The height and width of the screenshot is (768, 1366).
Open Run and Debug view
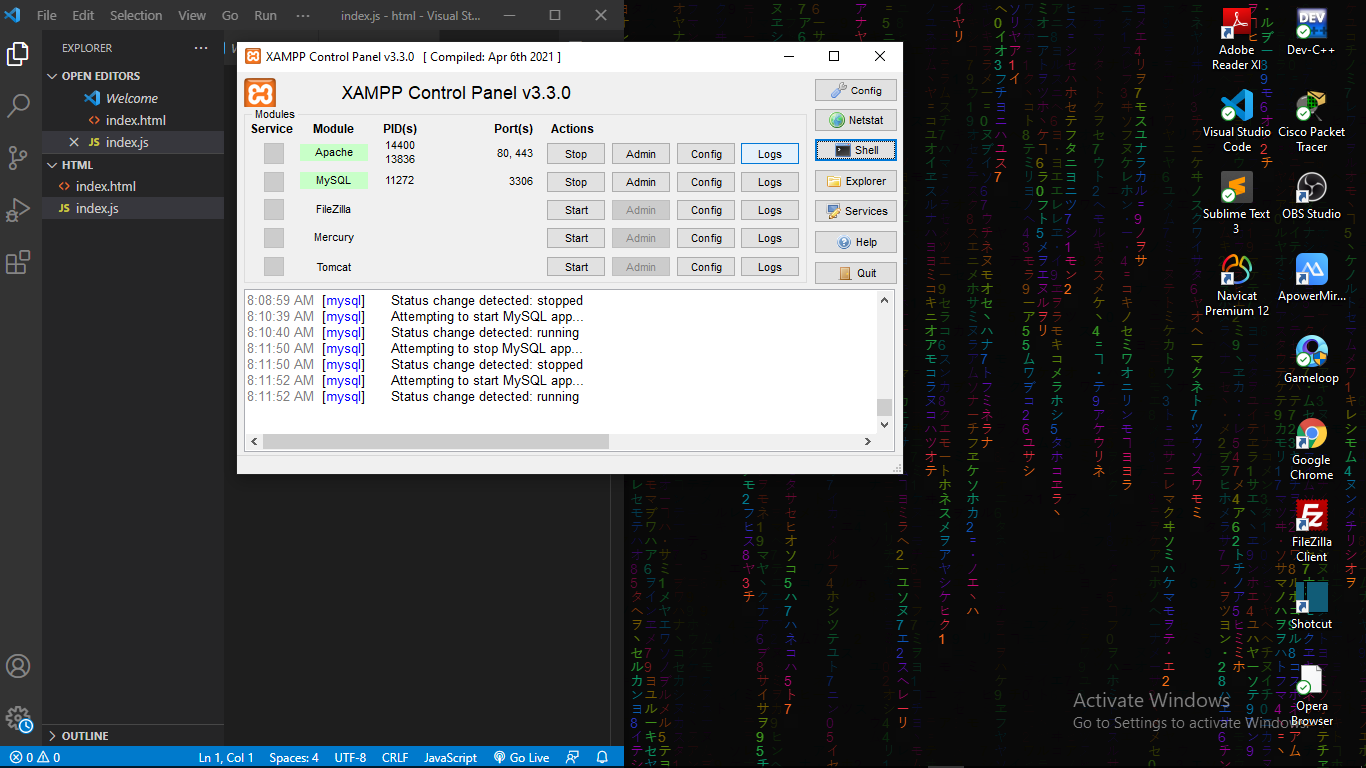pyautogui.click(x=18, y=210)
